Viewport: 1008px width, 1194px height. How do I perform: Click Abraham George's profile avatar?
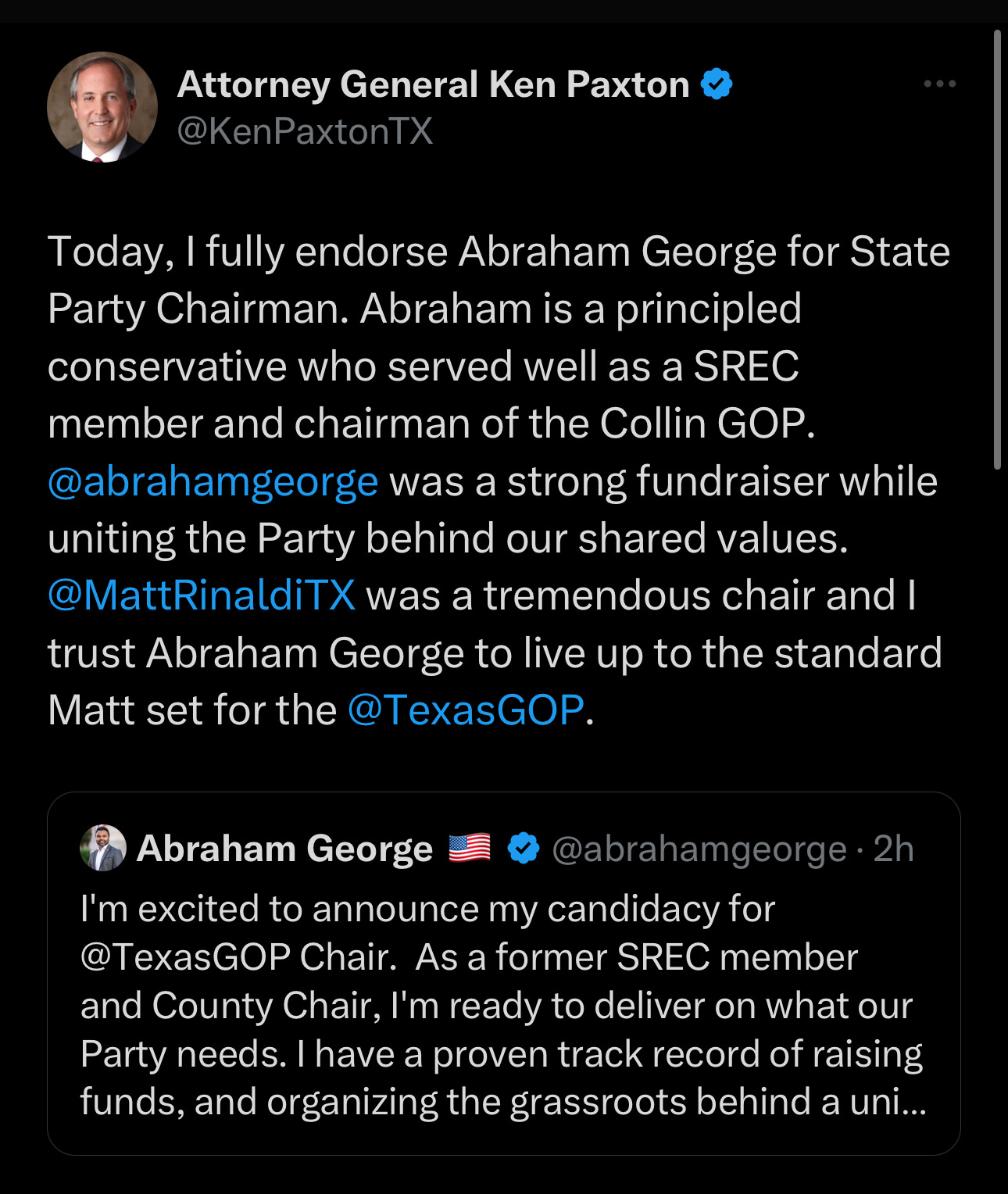pyautogui.click(x=102, y=847)
